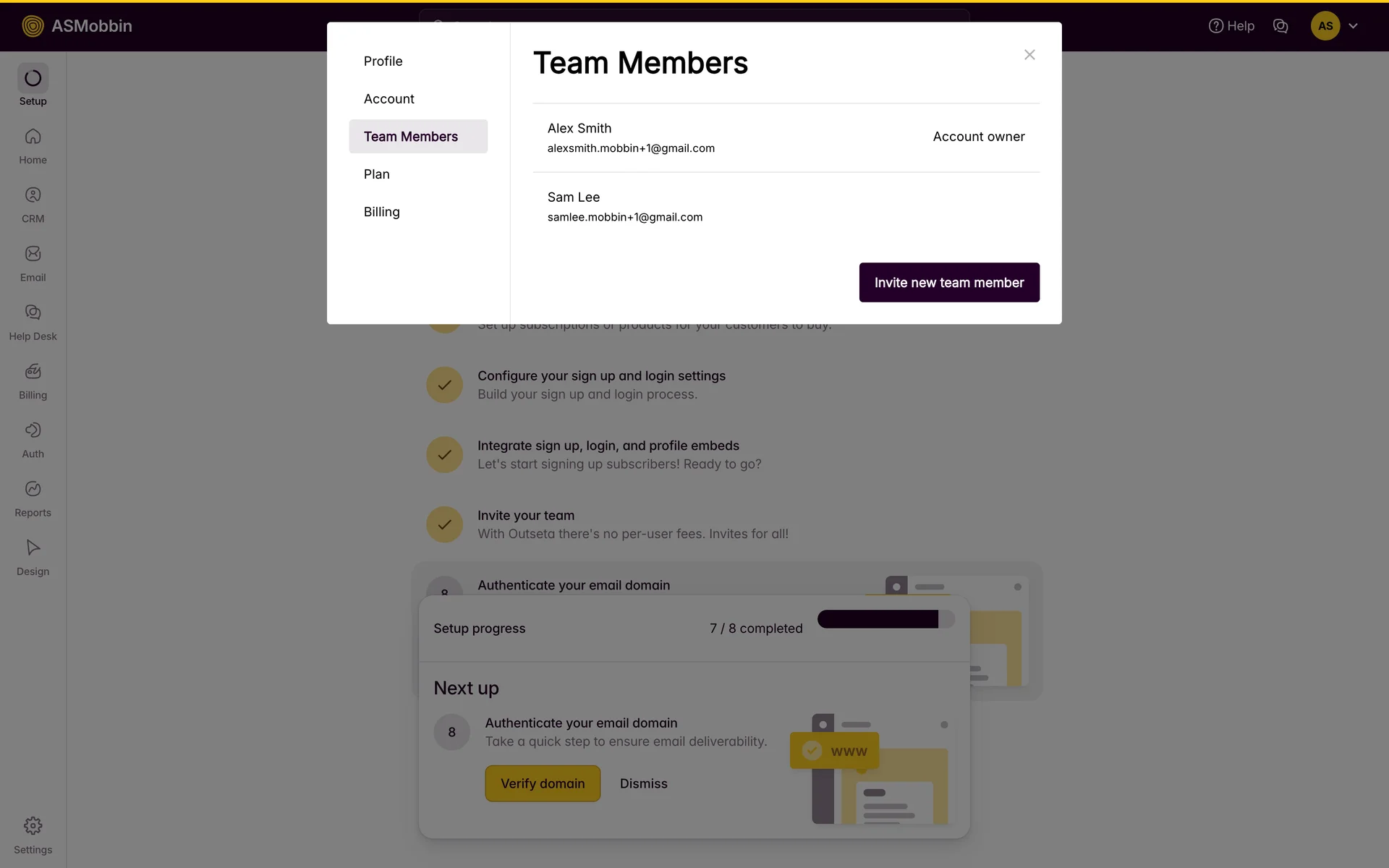The height and width of the screenshot is (868, 1389).
Task: Expand the AS account dropdown chevron
Action: pyautogui.click(x=1353, y=26)
